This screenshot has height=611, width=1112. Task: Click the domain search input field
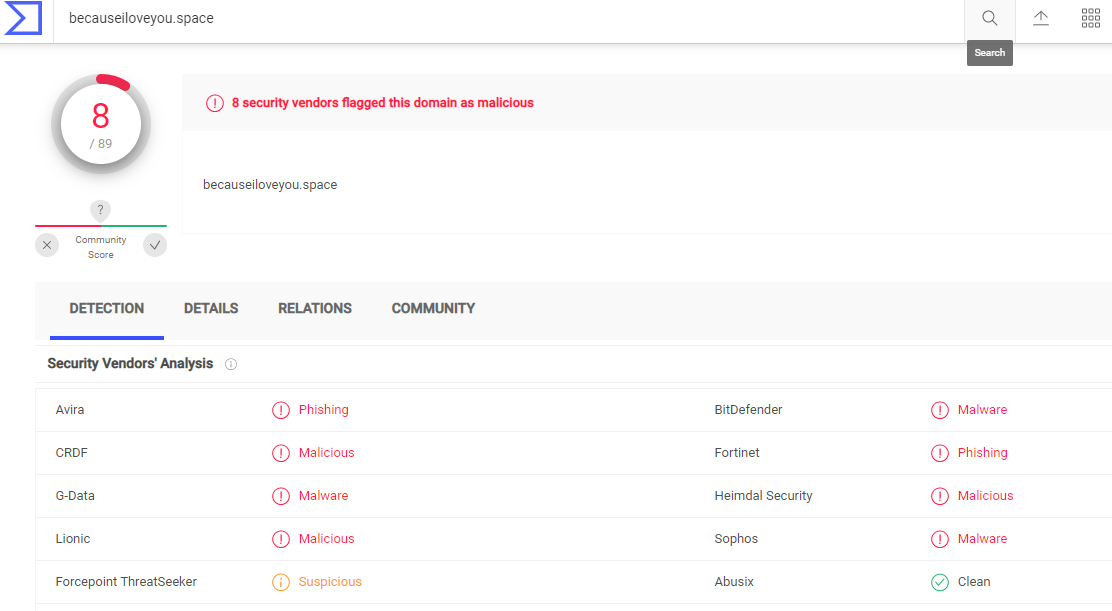coord(500,19)
